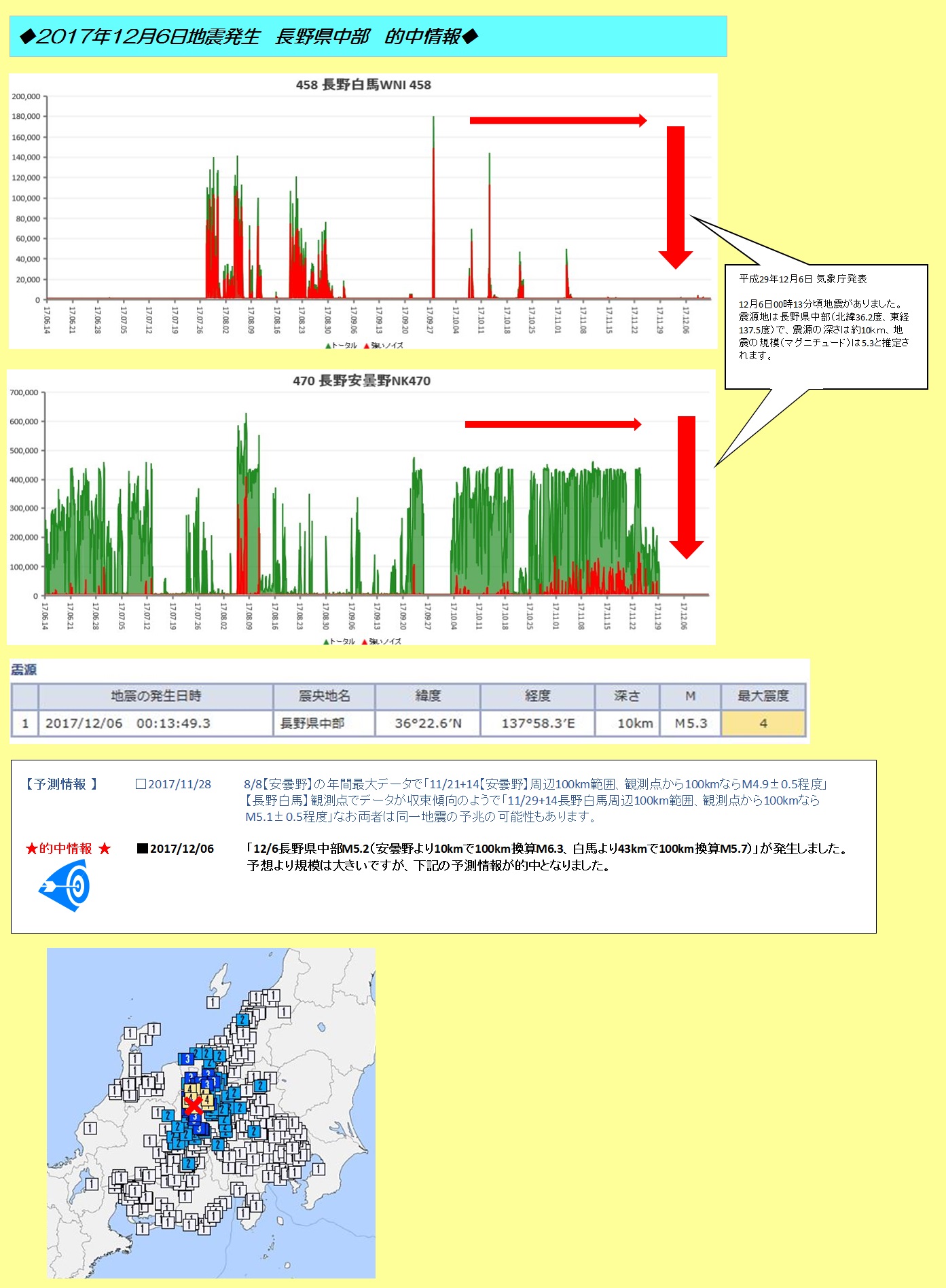Click the hit text 12/6長野県中部M5.2

click(547, 857)
